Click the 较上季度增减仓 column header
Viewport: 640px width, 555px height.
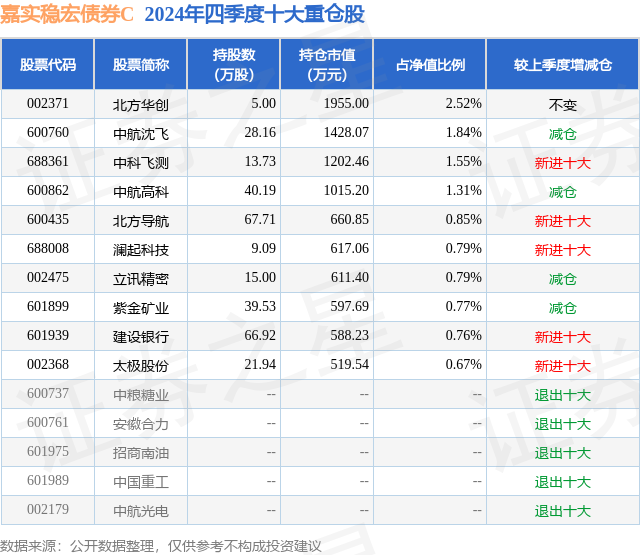point(562,64)
